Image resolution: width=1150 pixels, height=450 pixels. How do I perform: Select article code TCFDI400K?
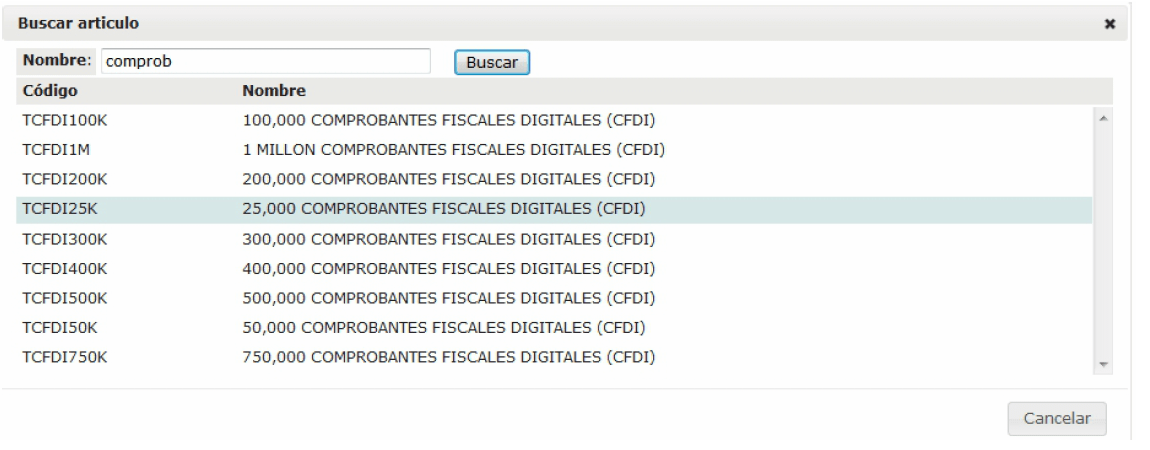coord(64,268)
